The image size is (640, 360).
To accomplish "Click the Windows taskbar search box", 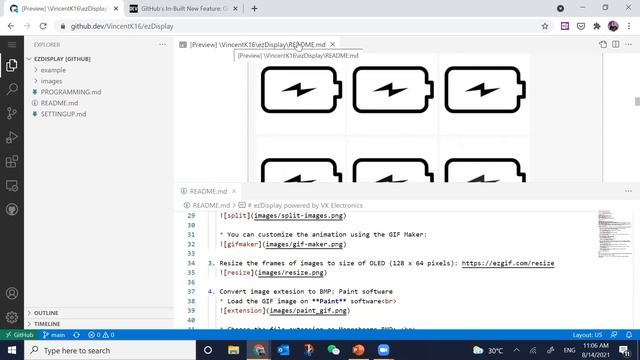I will (110, 350).
